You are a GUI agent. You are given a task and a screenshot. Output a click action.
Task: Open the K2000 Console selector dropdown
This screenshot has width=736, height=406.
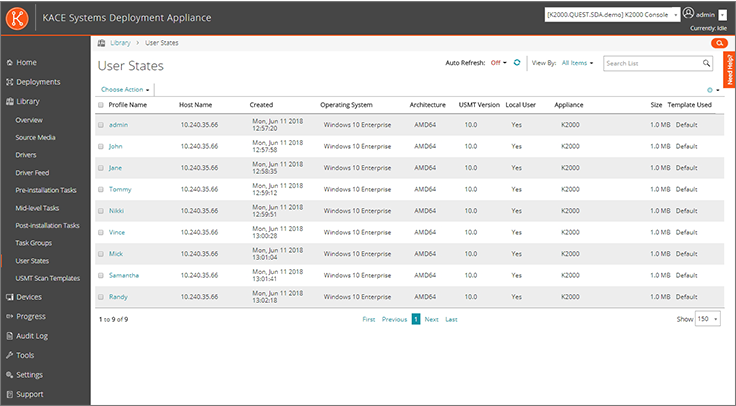coord(612,15)
